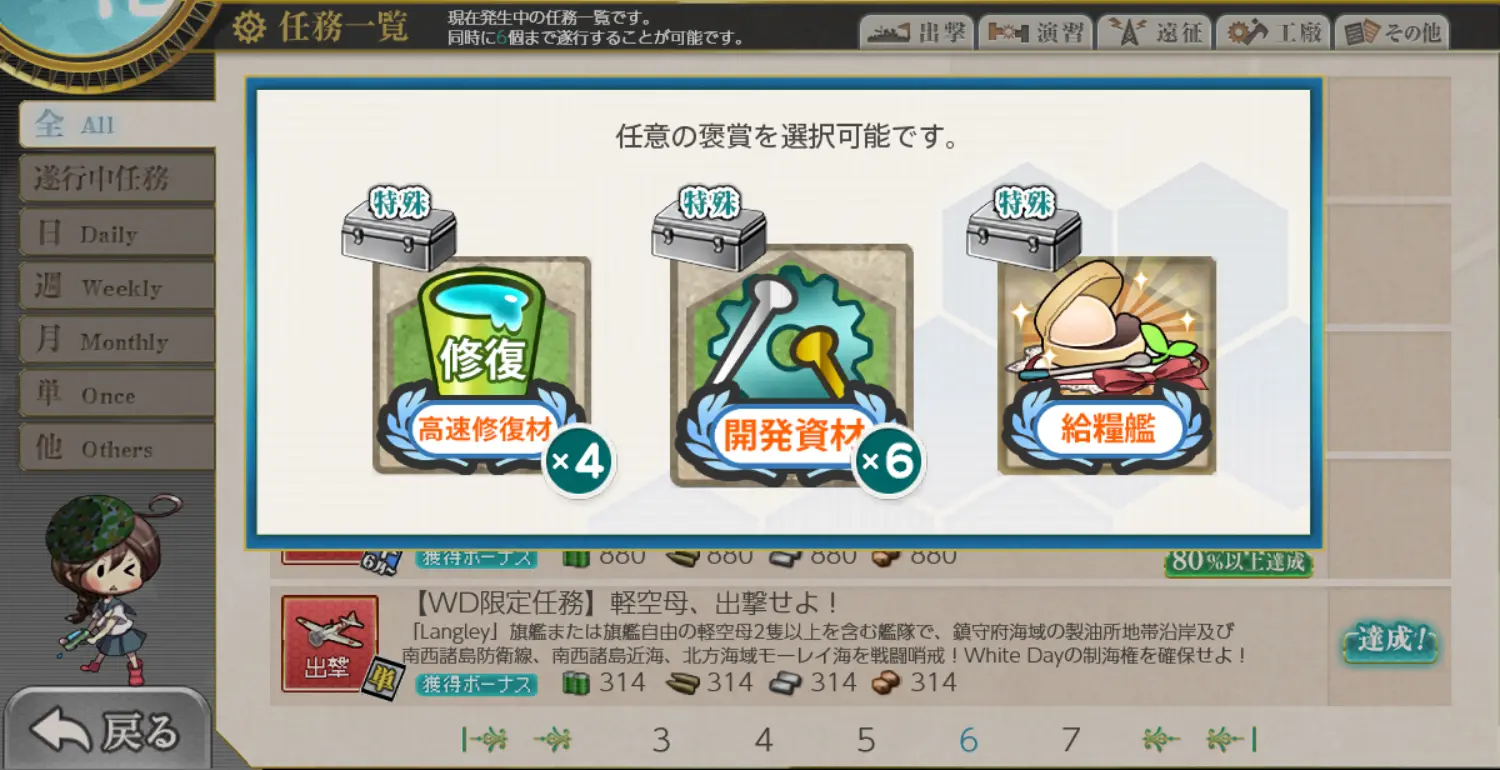Show Weekly quests filter

coord(117,287)
